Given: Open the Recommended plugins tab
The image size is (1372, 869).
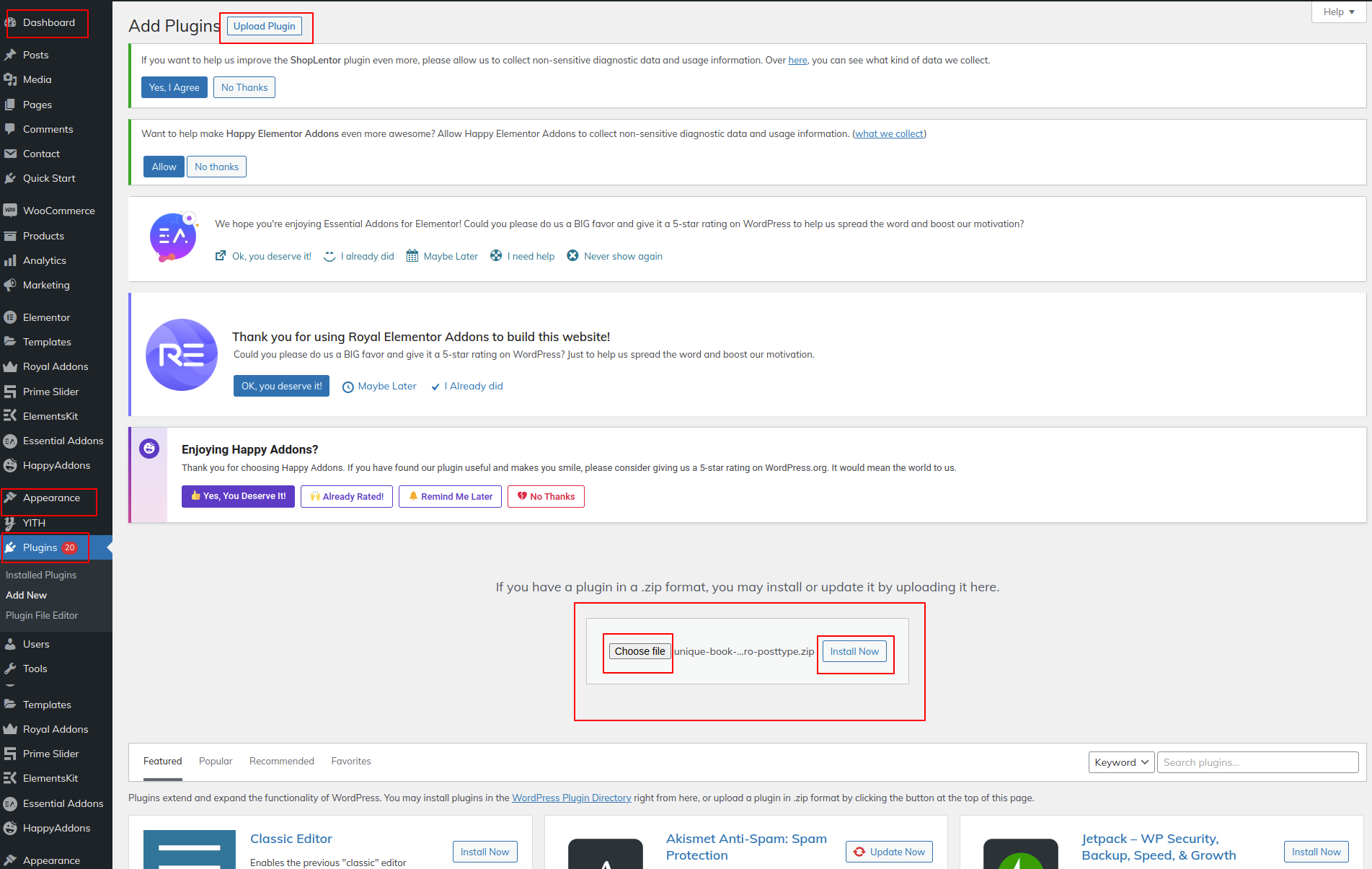Looking at the screenshot, I should 282,761.
